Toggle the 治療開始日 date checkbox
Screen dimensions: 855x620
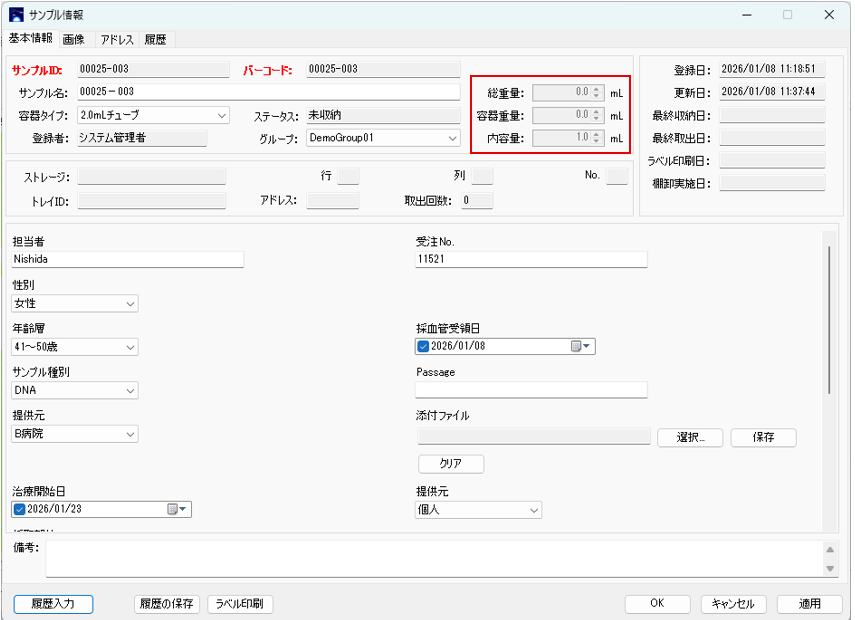click(x=20, y=510)
